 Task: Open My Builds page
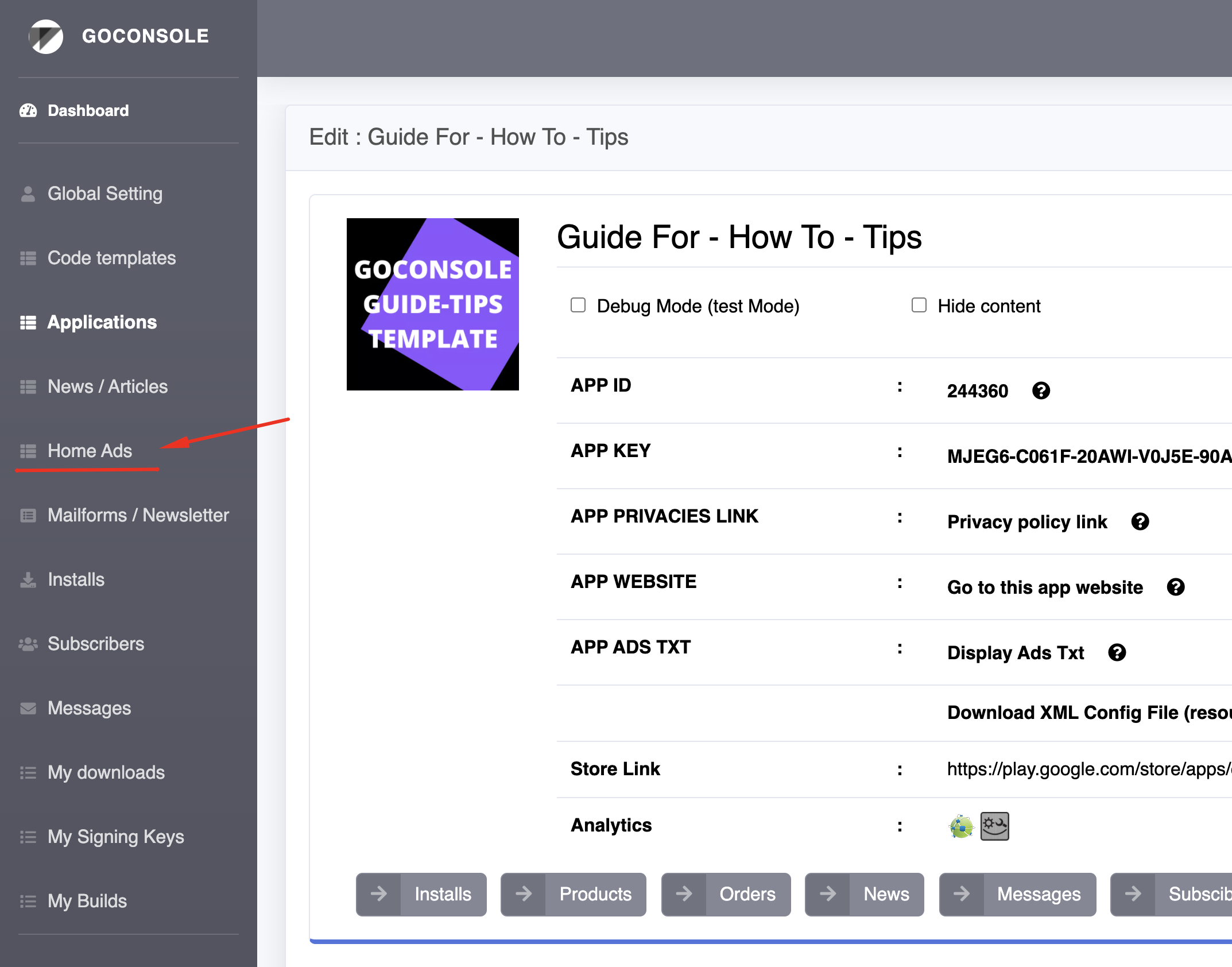[x=87, y=901]
